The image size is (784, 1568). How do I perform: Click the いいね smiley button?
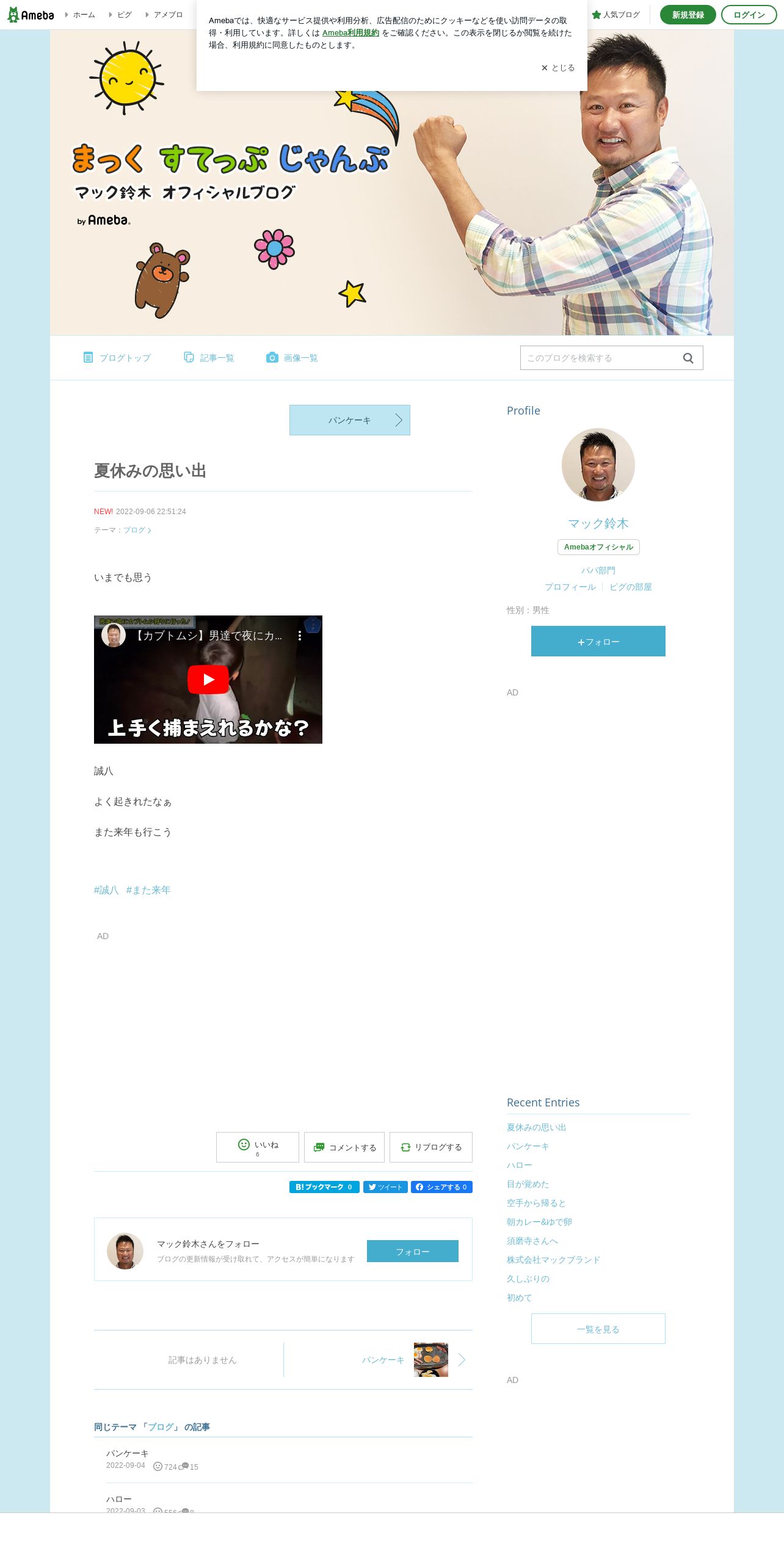(258, 1147)
